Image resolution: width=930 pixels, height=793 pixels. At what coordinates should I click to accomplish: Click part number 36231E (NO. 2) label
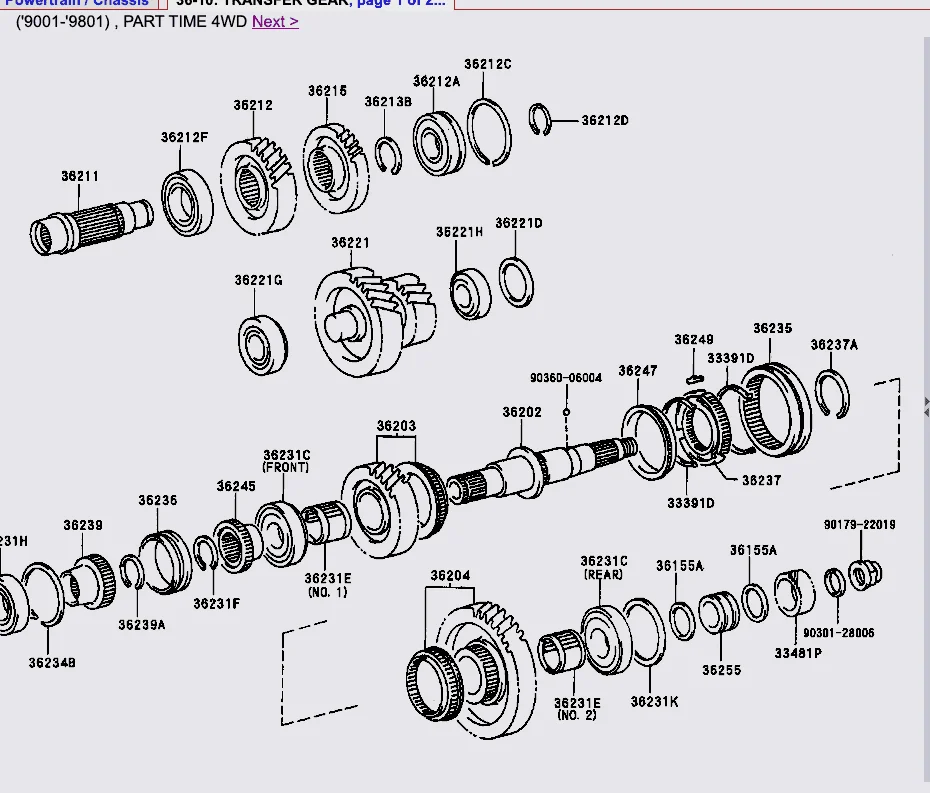click(x=577, y=709)
